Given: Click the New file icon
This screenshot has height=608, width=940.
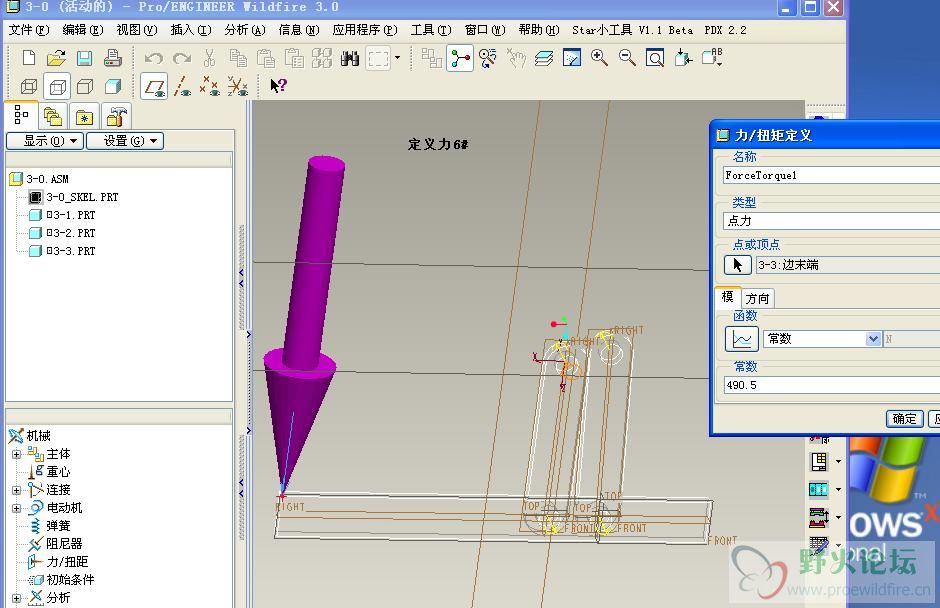Looking at the screenshot, I should click(x=28, y=58).
